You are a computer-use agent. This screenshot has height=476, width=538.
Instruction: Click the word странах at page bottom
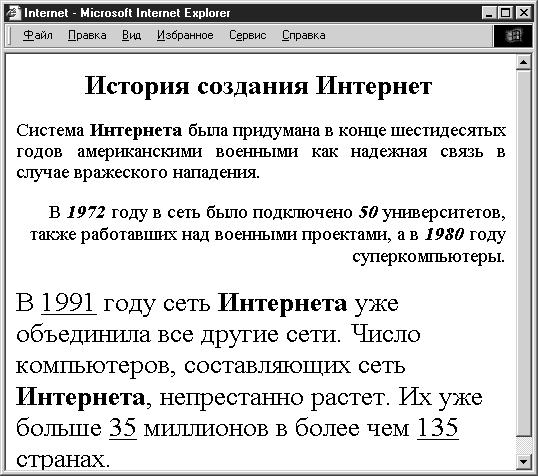tap(63, 459)
